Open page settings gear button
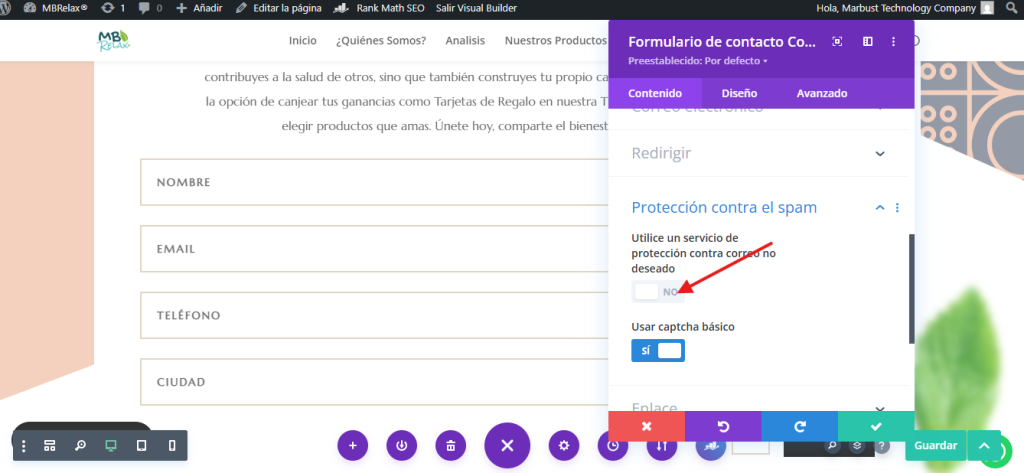This screenshot has height=473, width=1024. pos(564,446)
